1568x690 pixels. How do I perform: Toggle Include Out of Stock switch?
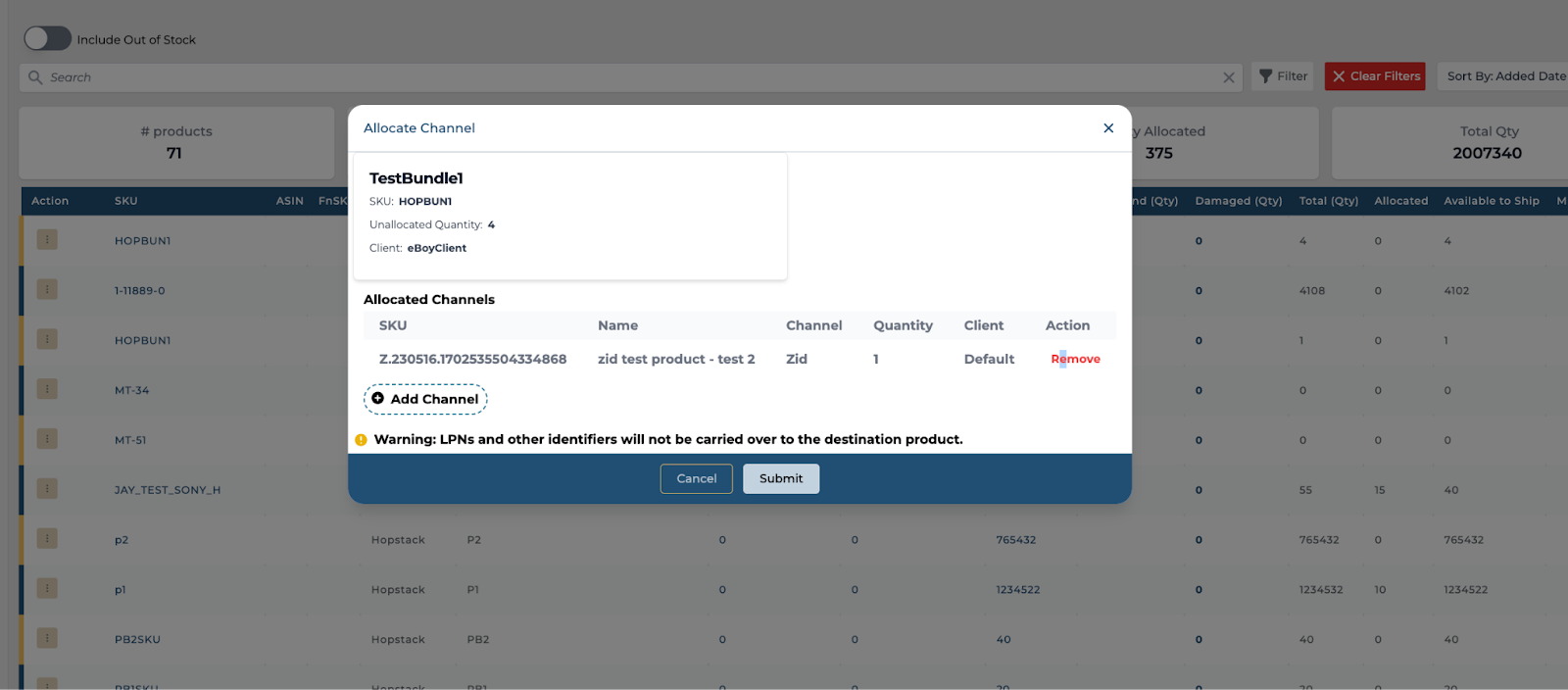click(48, 39)
